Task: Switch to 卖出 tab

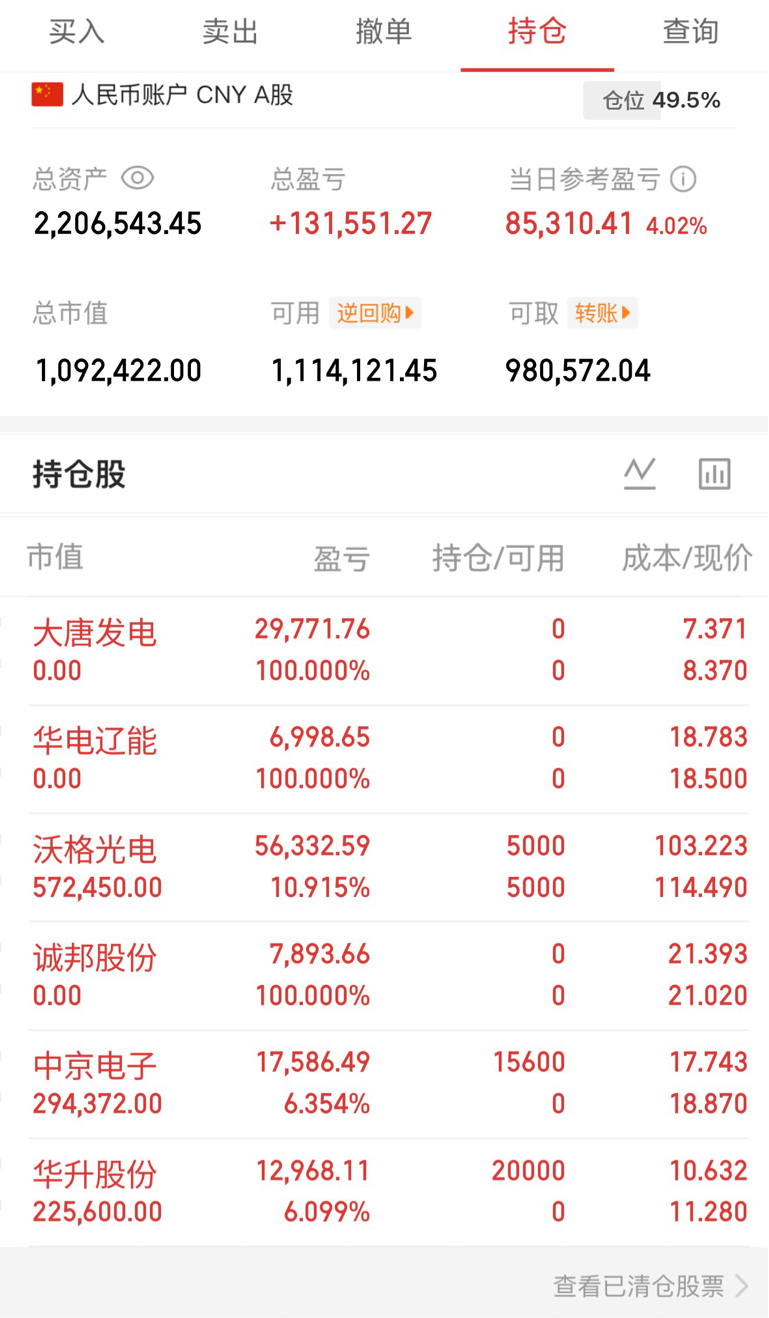Action: (x=230, y=32)
